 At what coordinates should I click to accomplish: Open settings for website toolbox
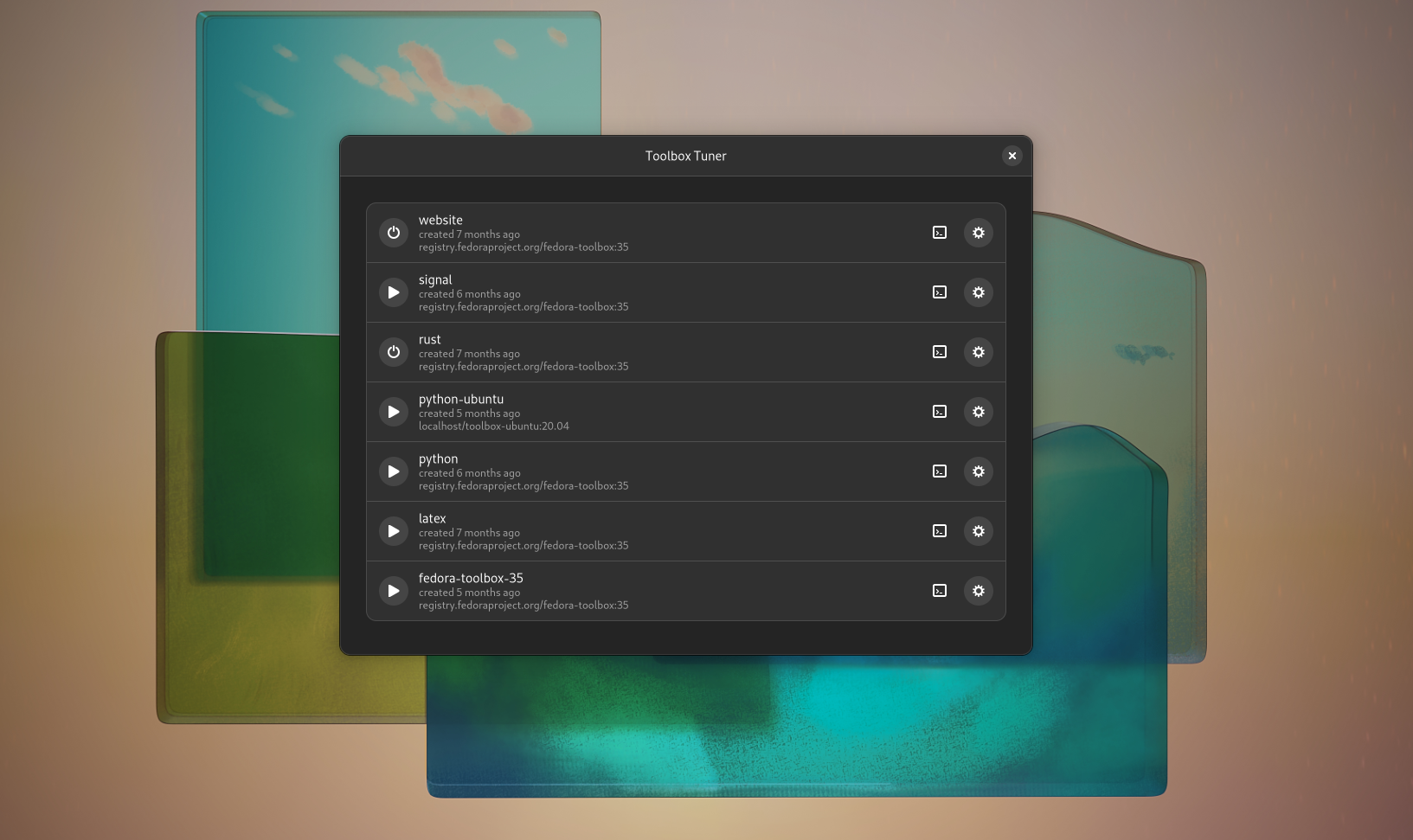(979, 233)
